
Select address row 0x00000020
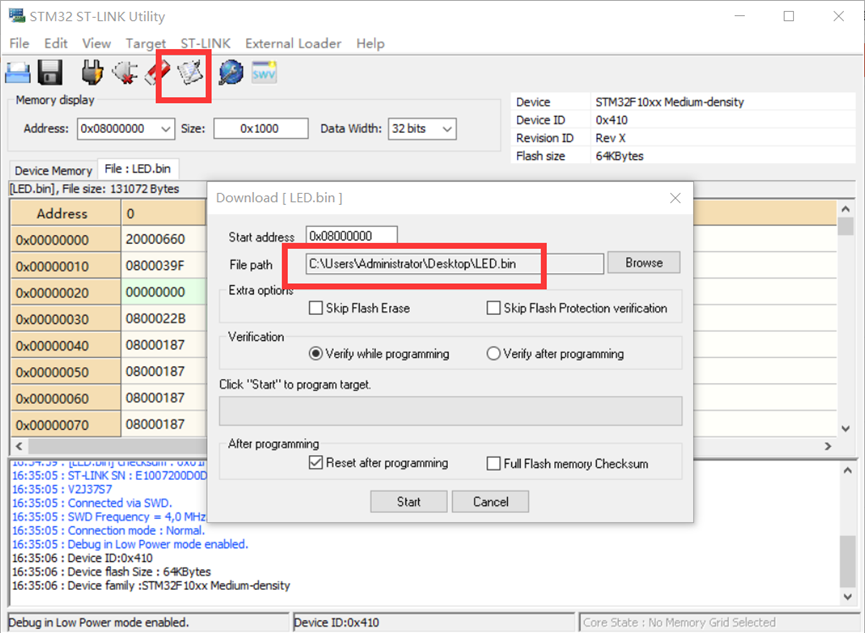65,292
